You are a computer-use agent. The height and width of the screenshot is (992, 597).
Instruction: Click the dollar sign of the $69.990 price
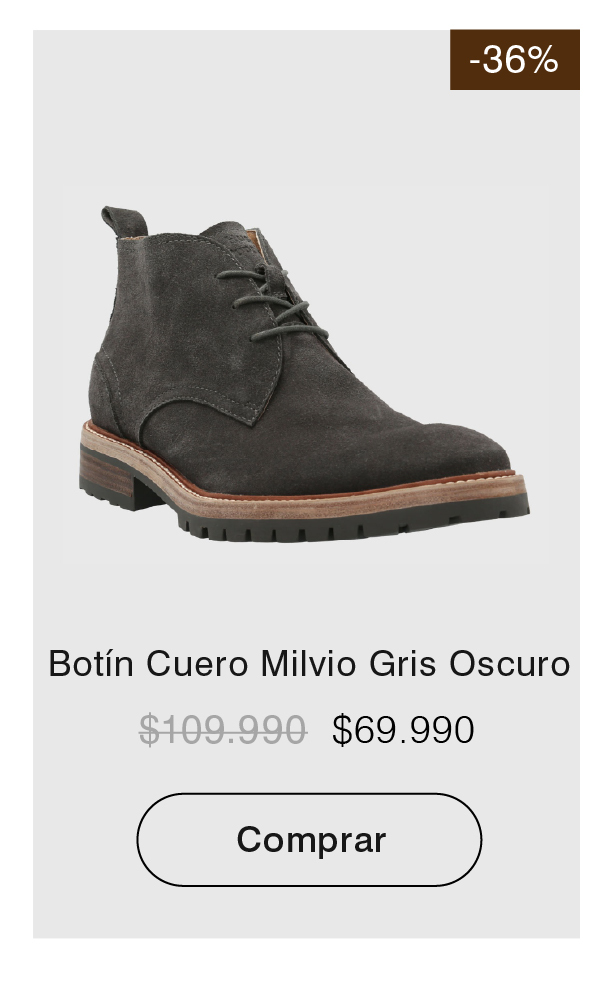point(342,729)
